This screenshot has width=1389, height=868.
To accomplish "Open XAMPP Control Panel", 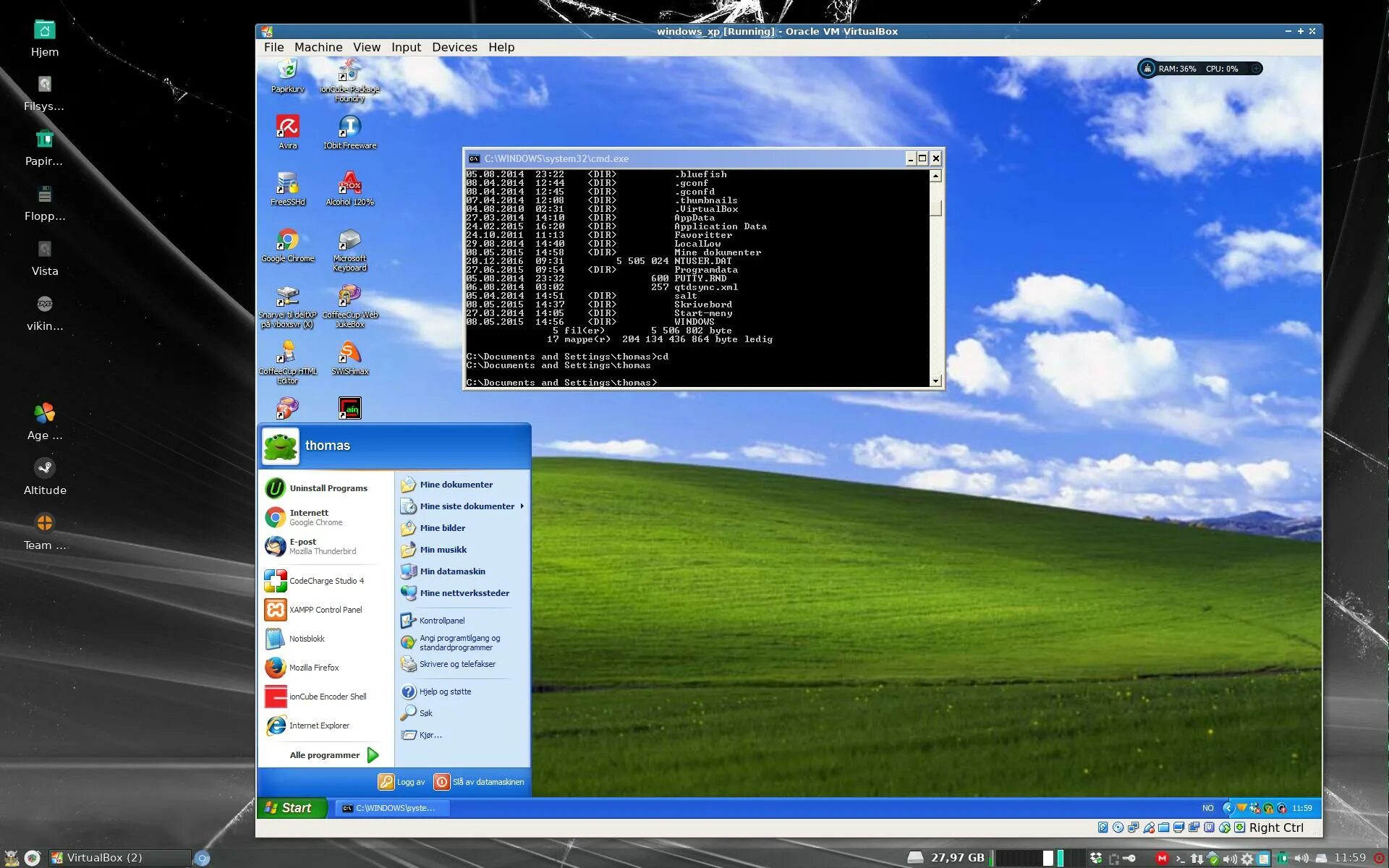I will [x=324, y=609].
